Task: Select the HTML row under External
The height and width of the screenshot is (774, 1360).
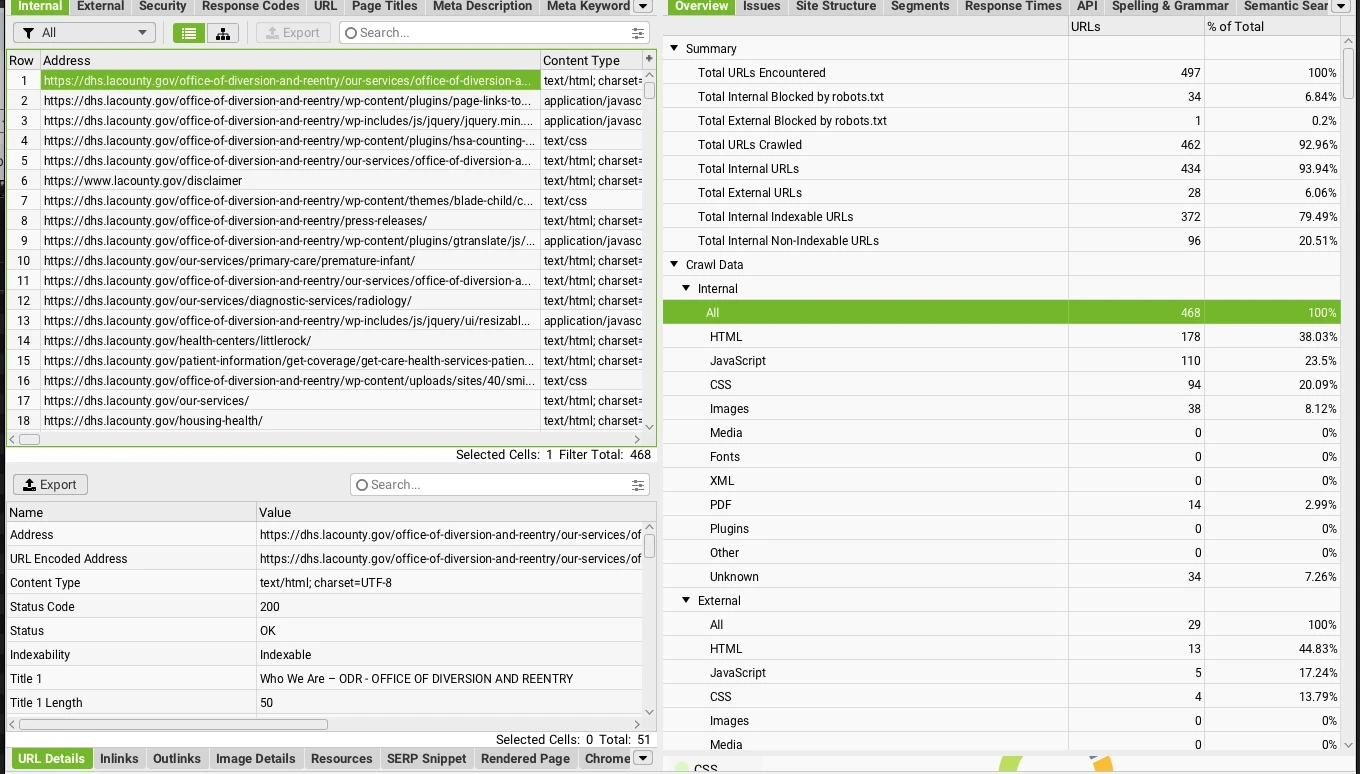Action: pyautogui.click(x=1001, y=649)
